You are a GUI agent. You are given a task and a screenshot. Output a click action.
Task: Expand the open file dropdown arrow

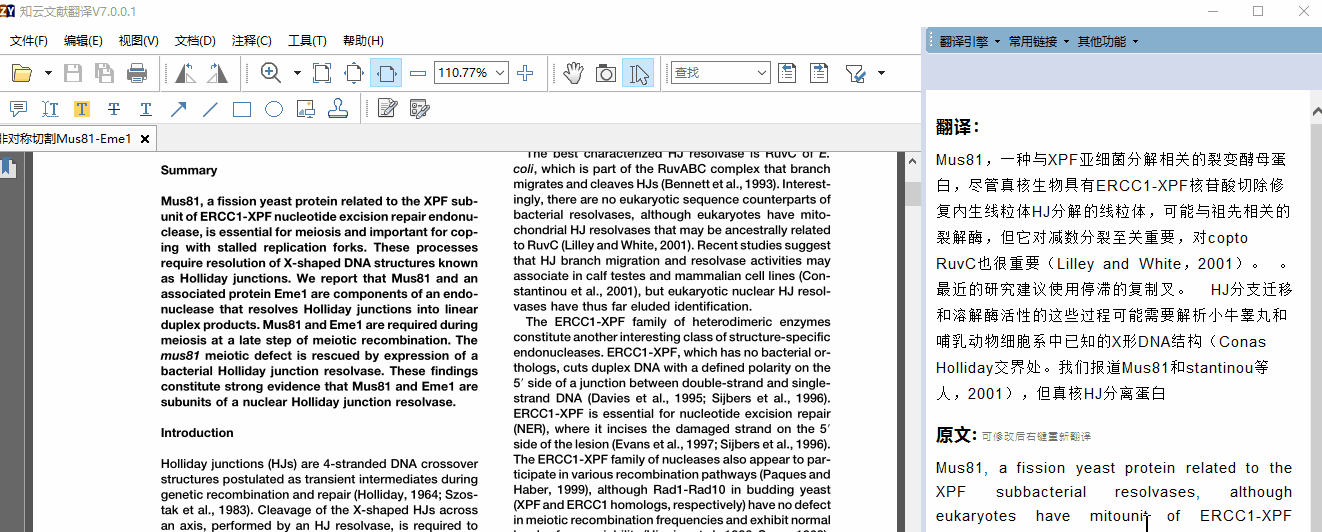click(48, 73)
